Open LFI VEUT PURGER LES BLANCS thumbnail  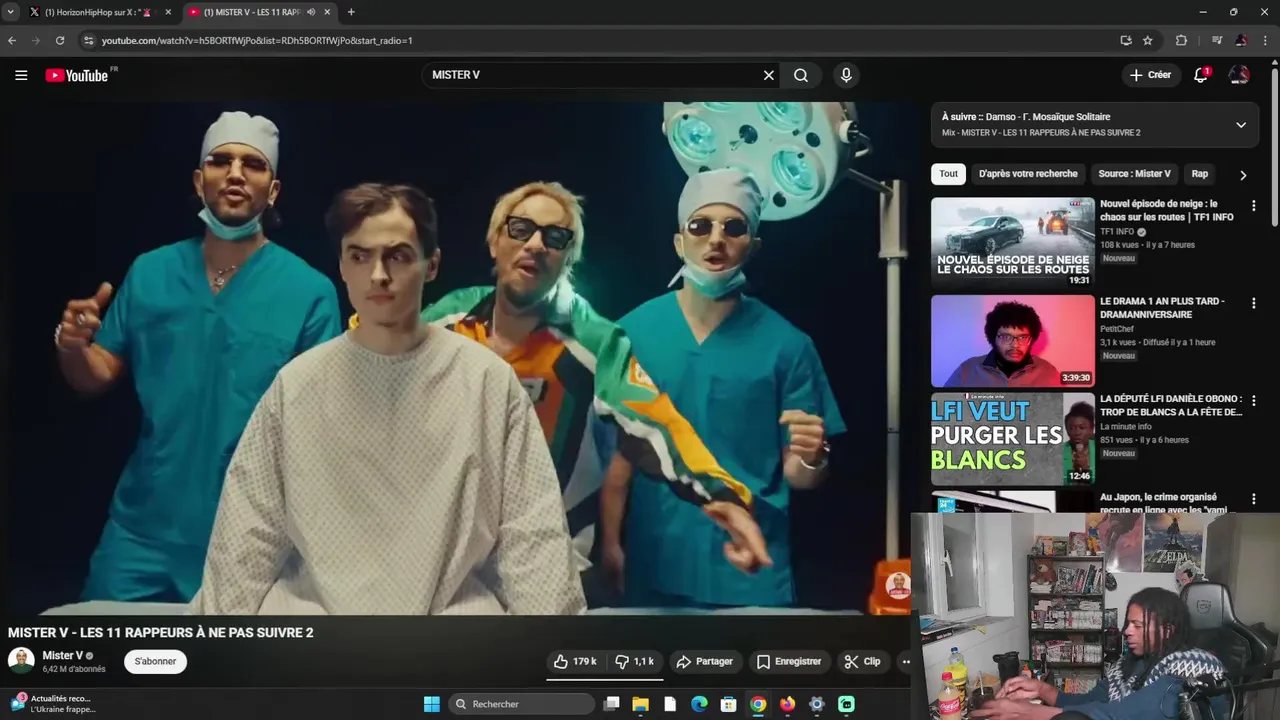coord(1013,438)
